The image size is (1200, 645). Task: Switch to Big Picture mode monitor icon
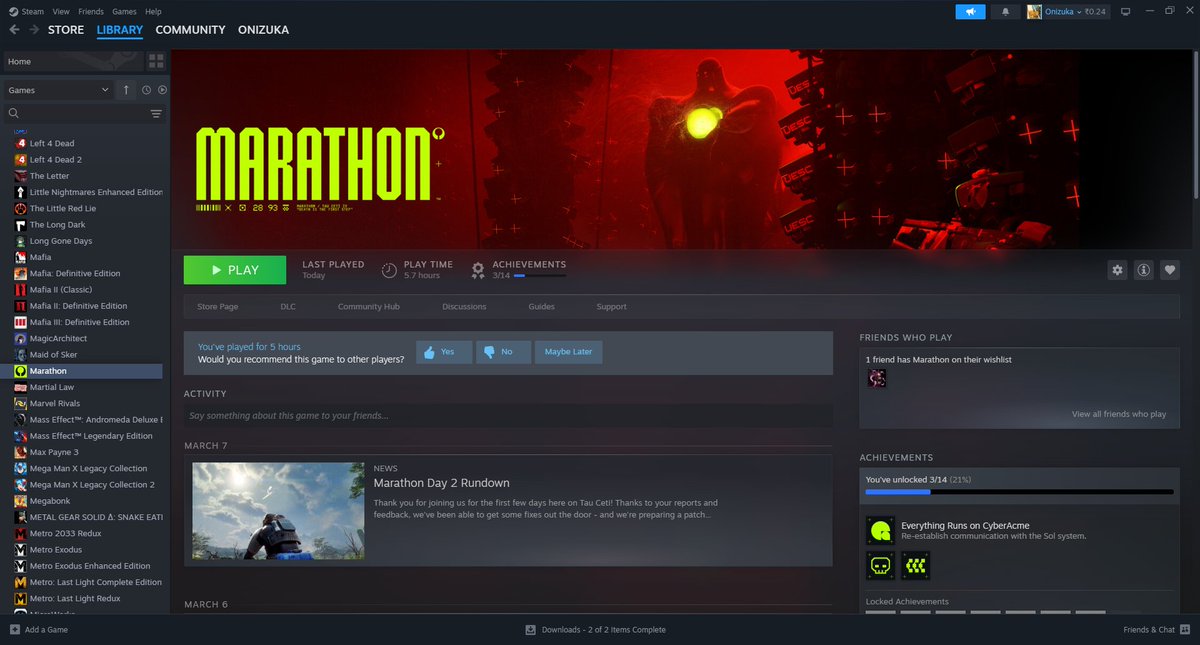tap(1125, 11)
